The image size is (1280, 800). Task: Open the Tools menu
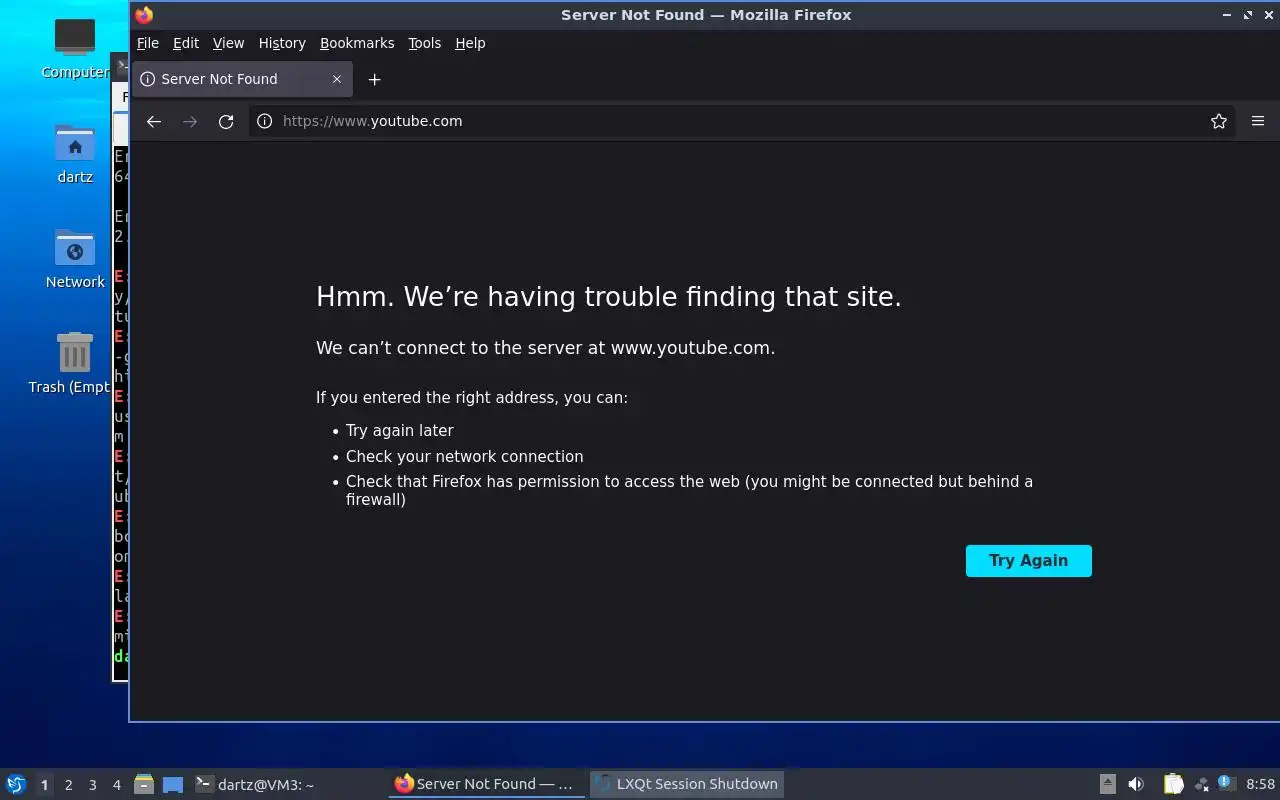click(424, 43)
